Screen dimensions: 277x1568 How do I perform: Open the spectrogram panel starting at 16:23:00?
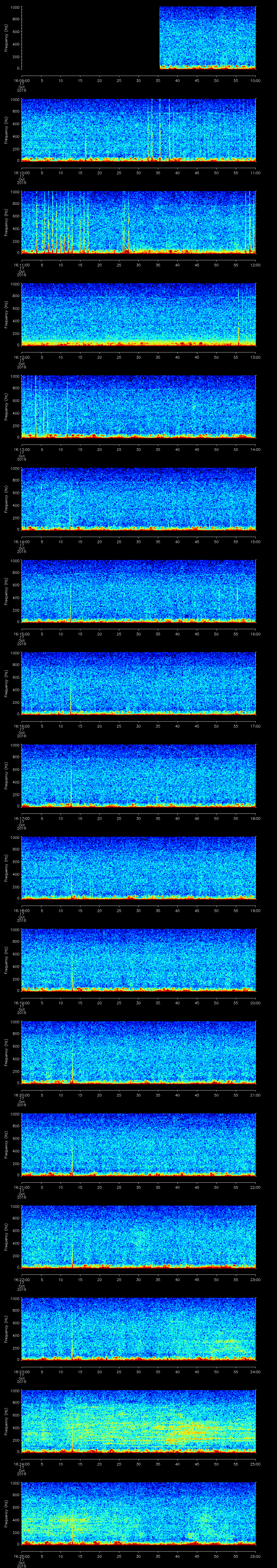click(x=139, y=1329)
